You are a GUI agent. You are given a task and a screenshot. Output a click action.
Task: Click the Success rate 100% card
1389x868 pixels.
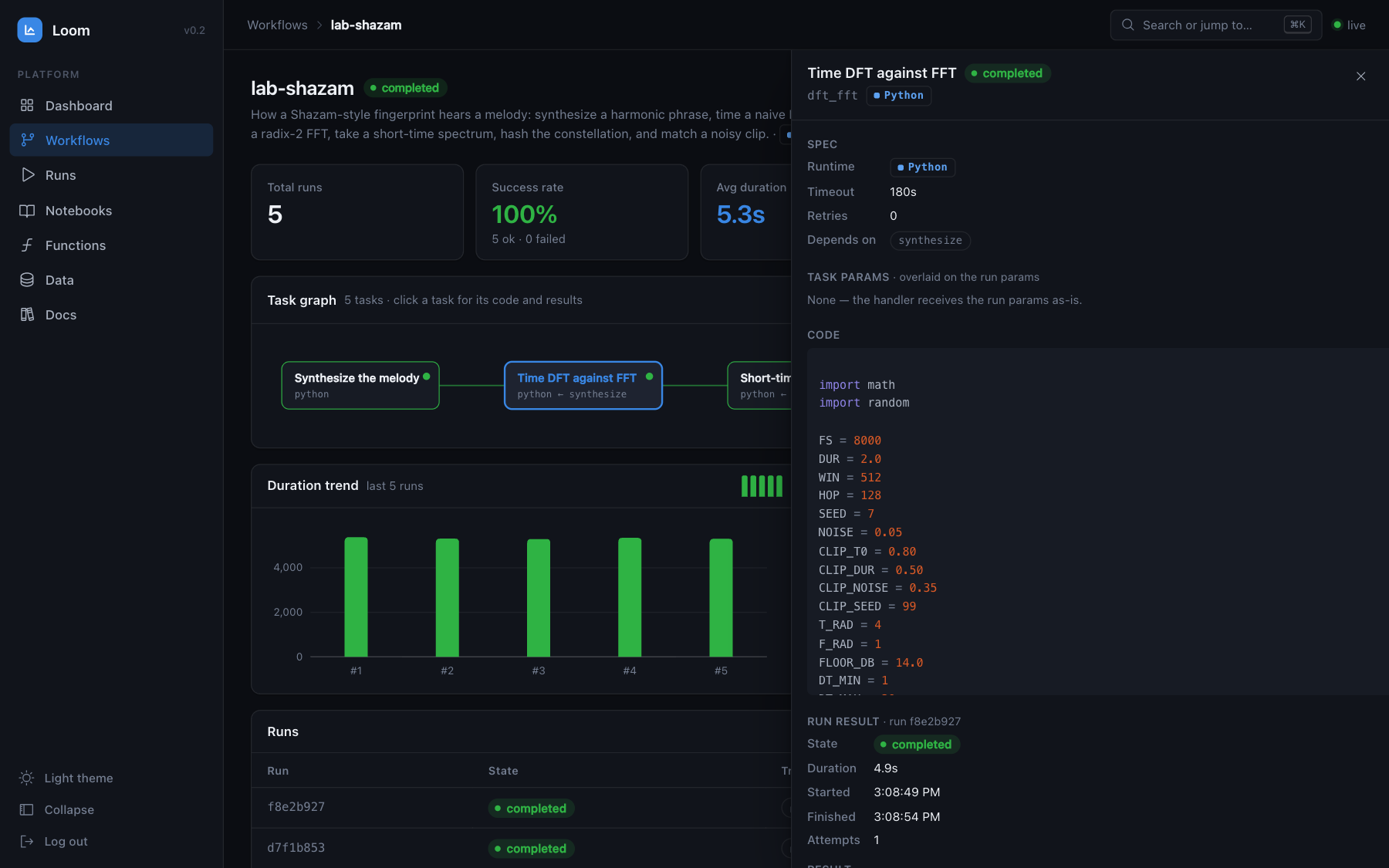click(582, 212)
